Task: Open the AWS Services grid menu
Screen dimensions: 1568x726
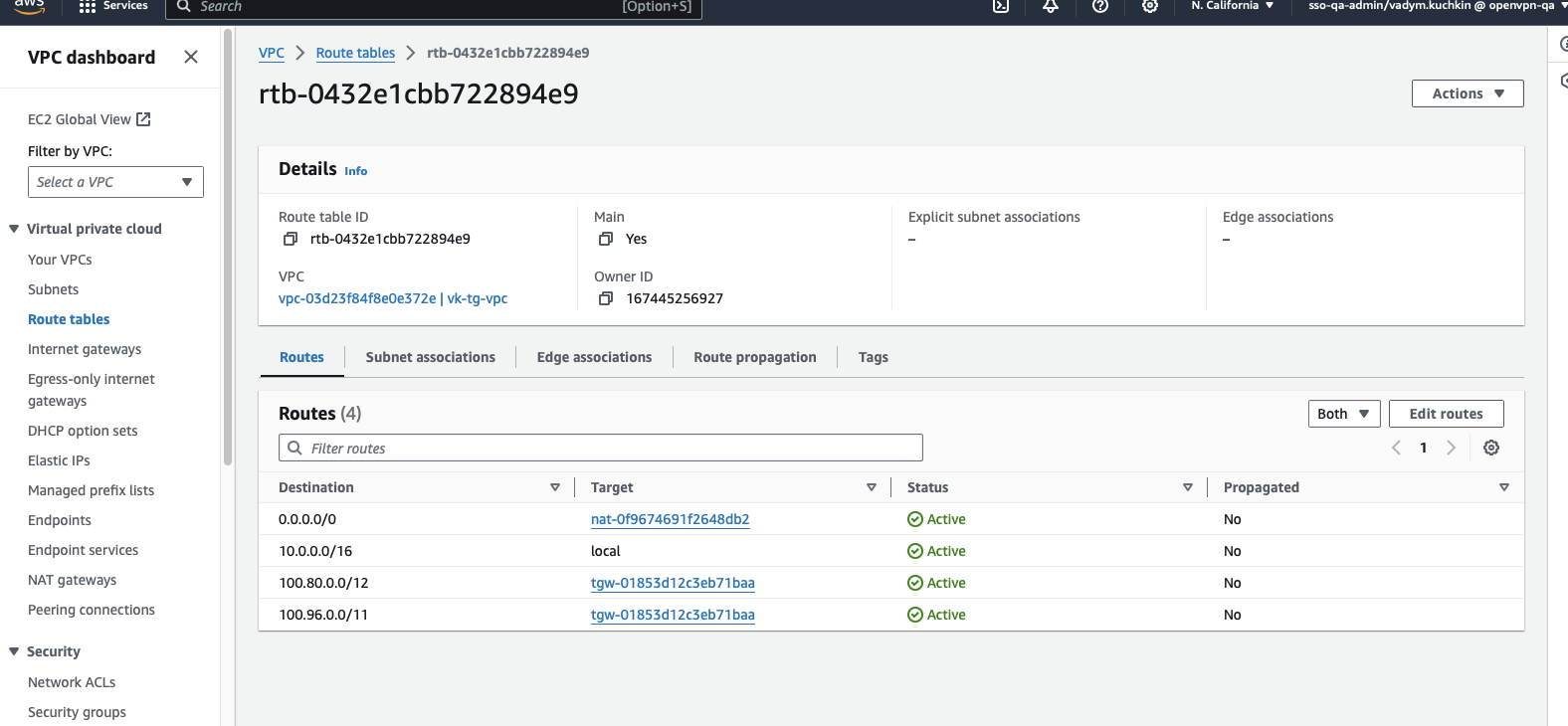Action: pos(88,6)
